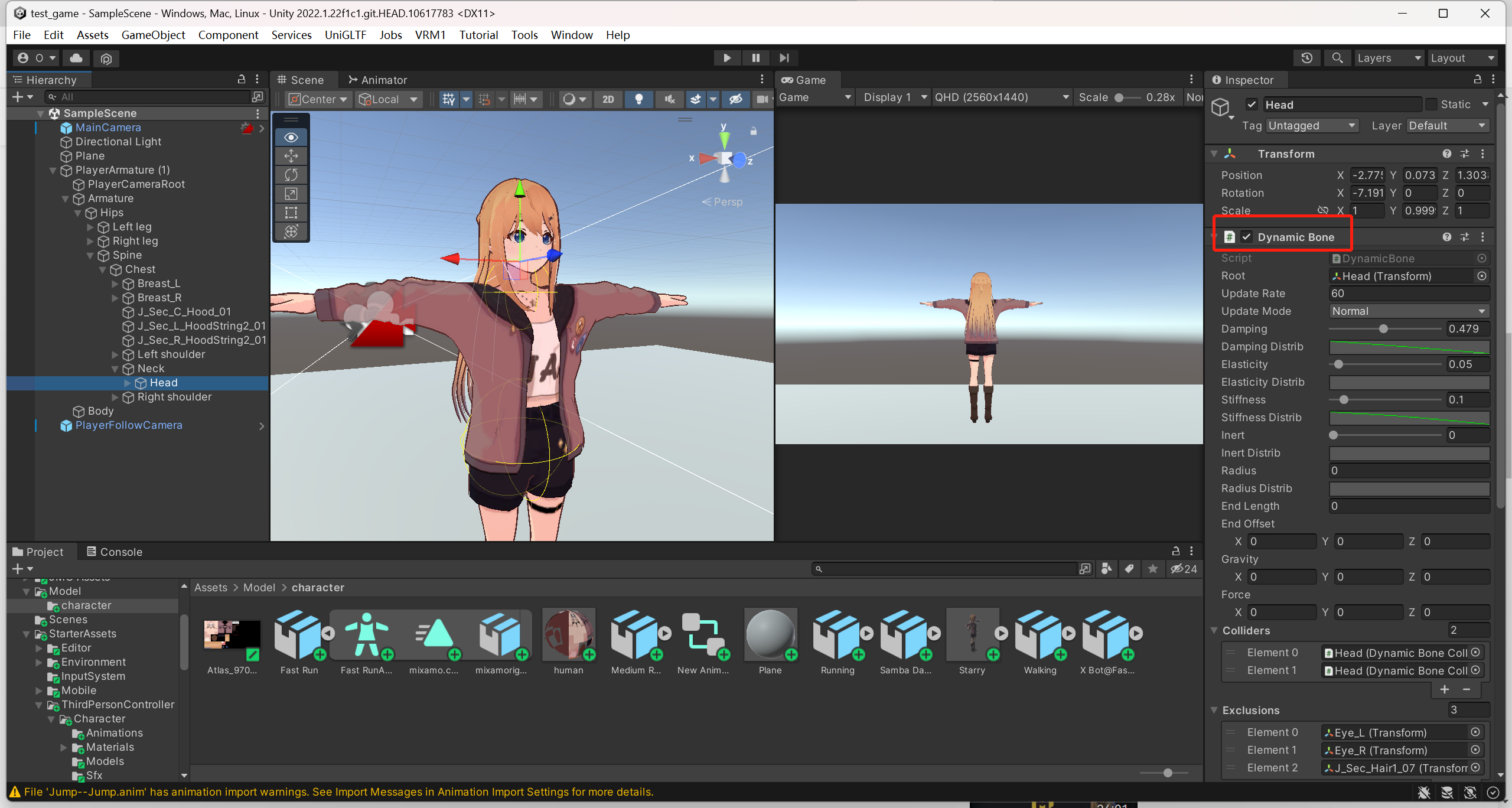Open Unity cloud services via the cloud icon
The image size is (1512, 808).
tap(76, 58)
